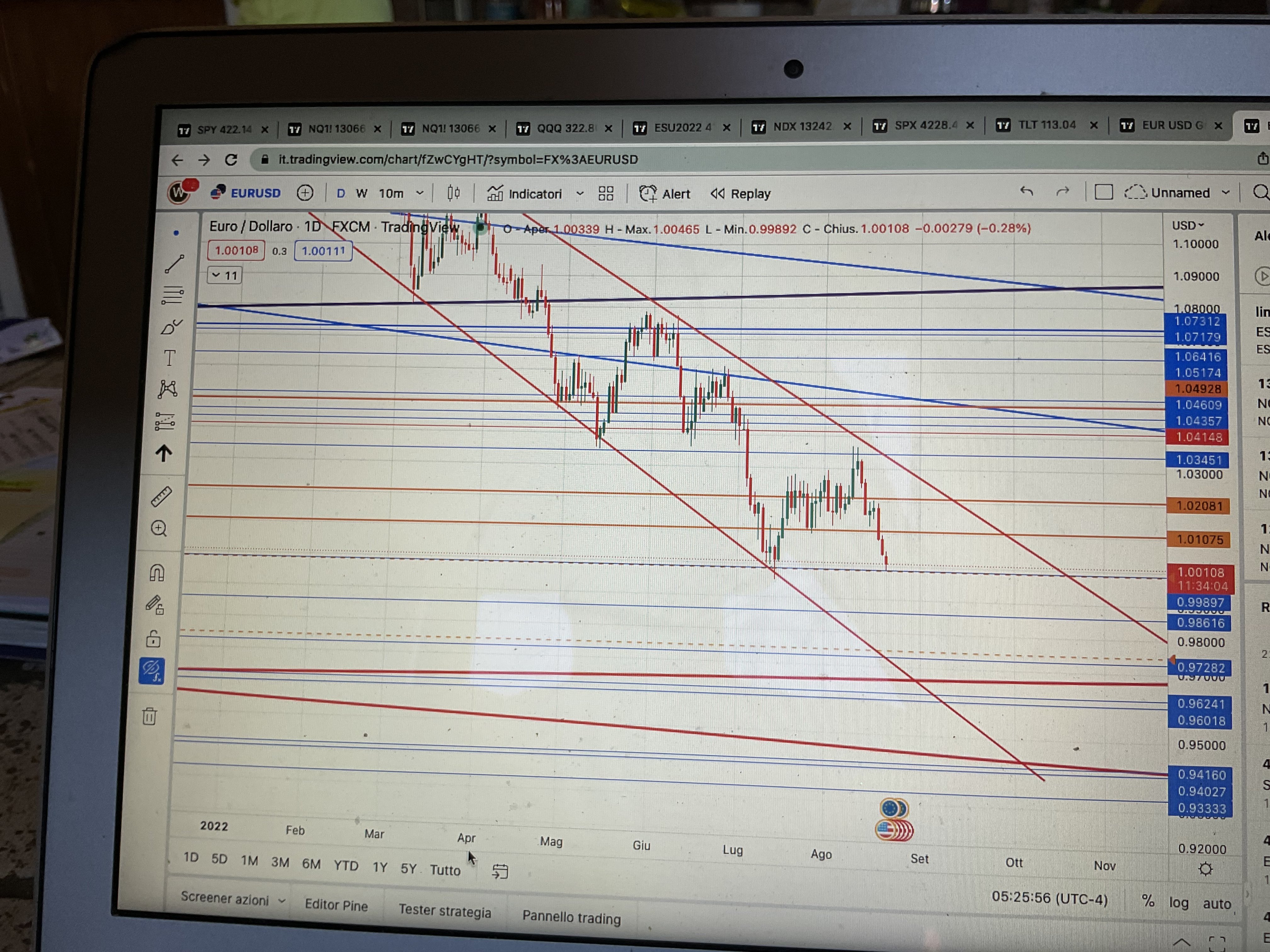Select the crosshair cursor dot tool
The image size is (1270, 952).
176,233
